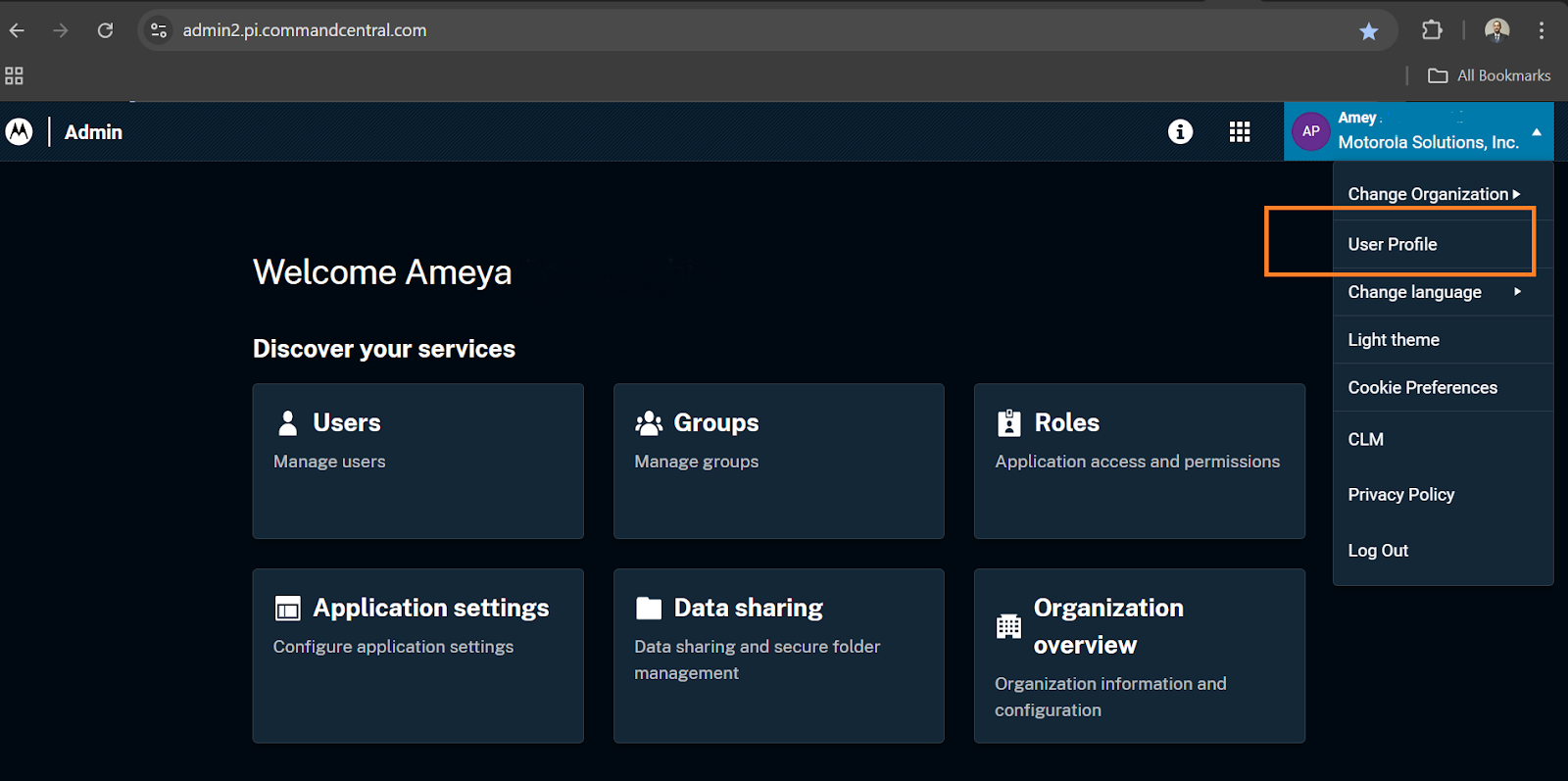Viewport: 1568px width, 781px height.
Task: Open site information icon in address bar
Action: click(x=159, y=30)
